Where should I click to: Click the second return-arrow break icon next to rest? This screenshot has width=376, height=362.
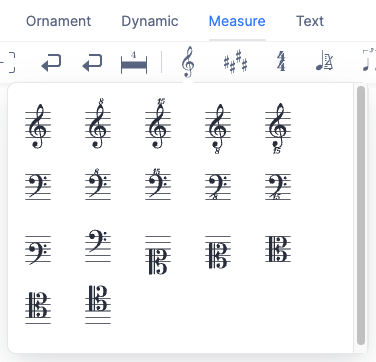(92, 63)
